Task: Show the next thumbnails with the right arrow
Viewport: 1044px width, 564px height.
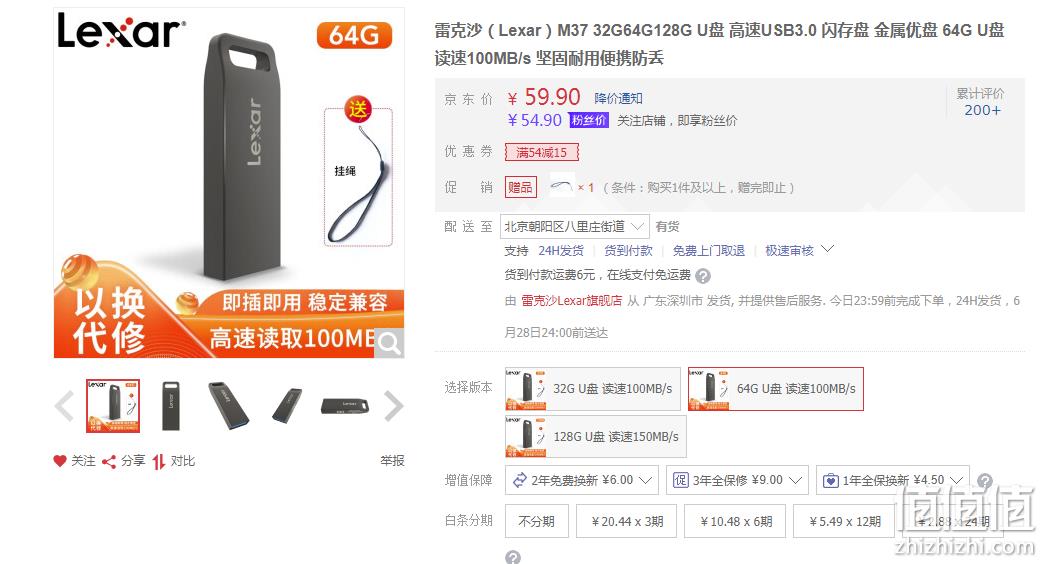Action: point(393,406)
